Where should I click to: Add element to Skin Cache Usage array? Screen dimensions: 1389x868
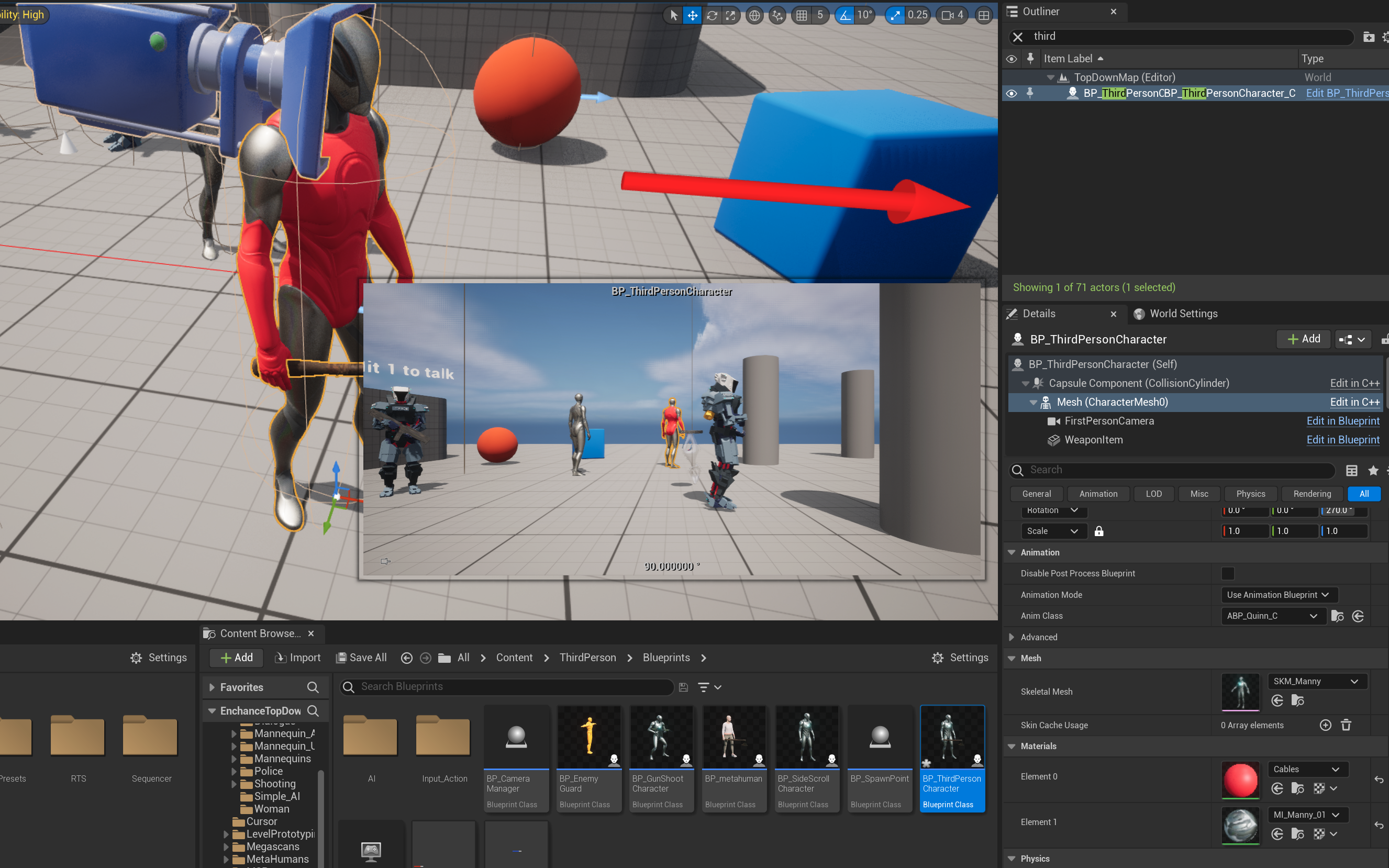click(1325, 725)
